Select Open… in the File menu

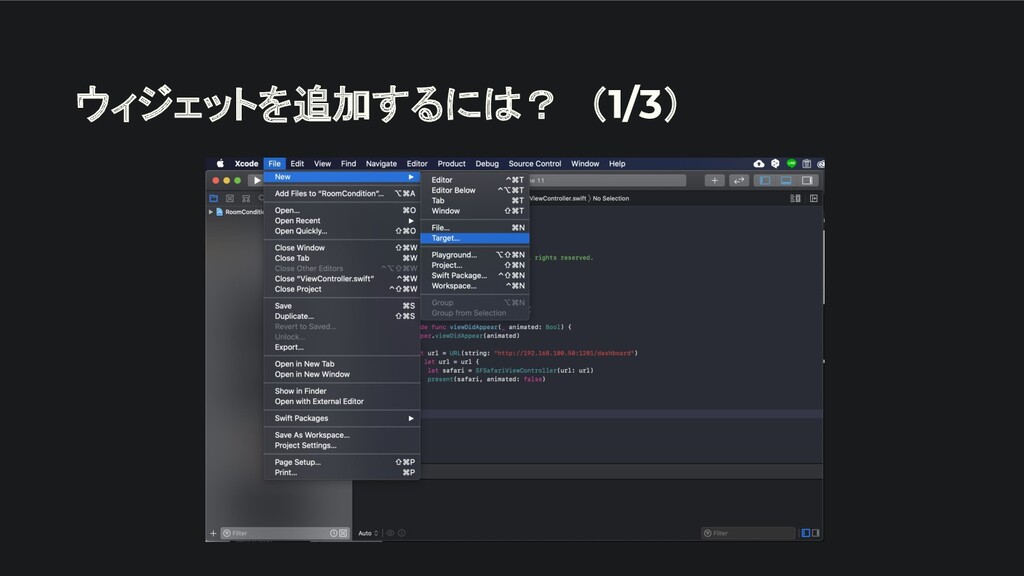point(342,210)
